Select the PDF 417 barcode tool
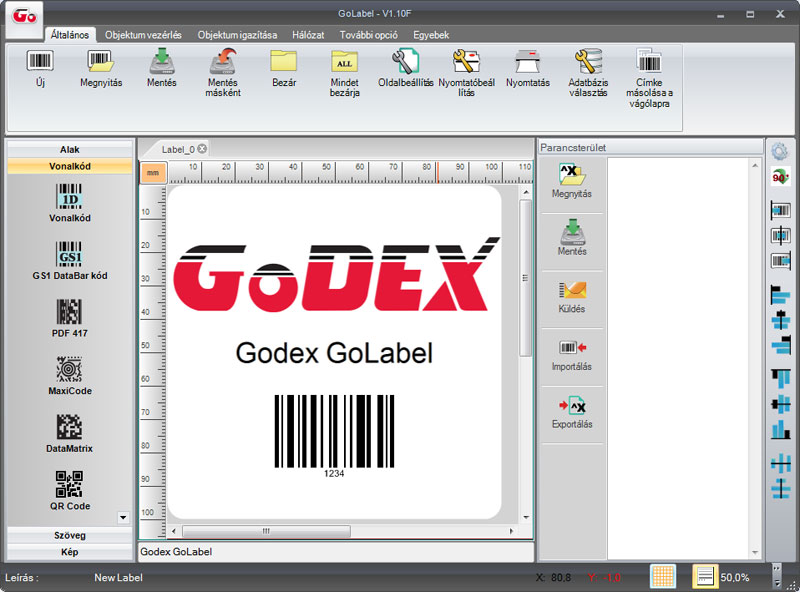This screenshot has width=800, height=592. pos(70,318)
